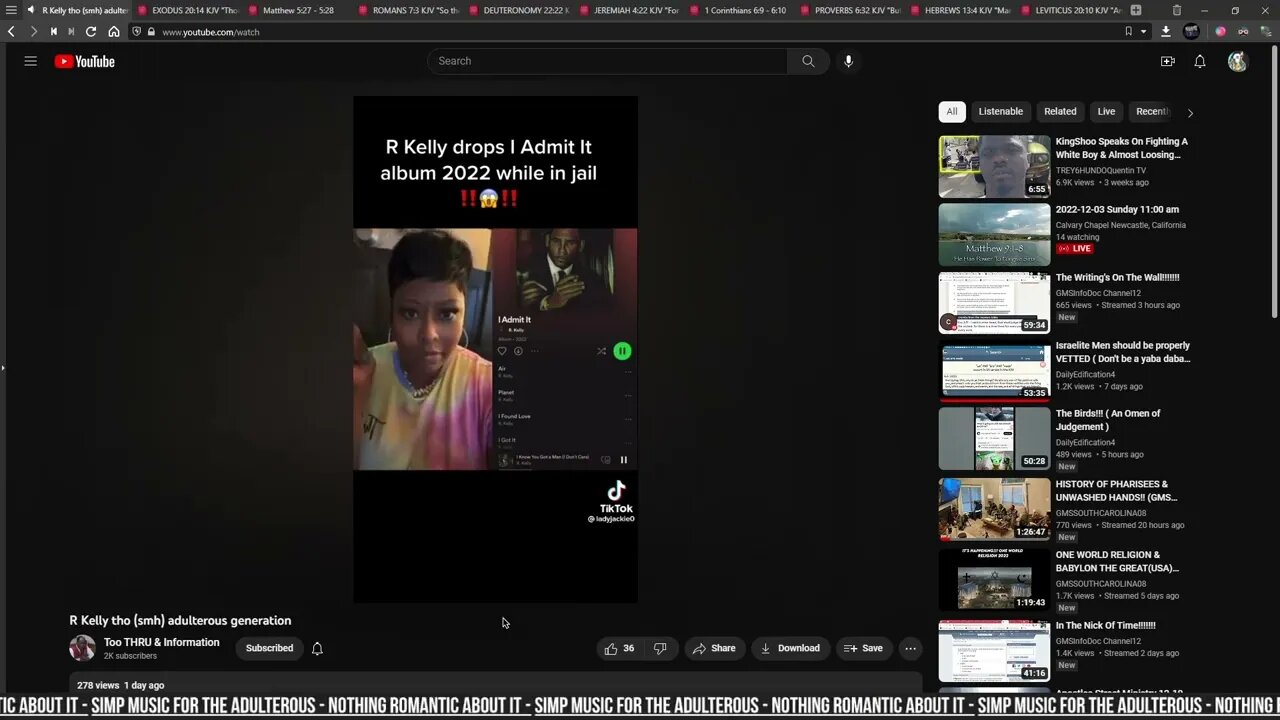1280x720 pixels.
Task: Go to the browser home page
Action: coord(114,32)
